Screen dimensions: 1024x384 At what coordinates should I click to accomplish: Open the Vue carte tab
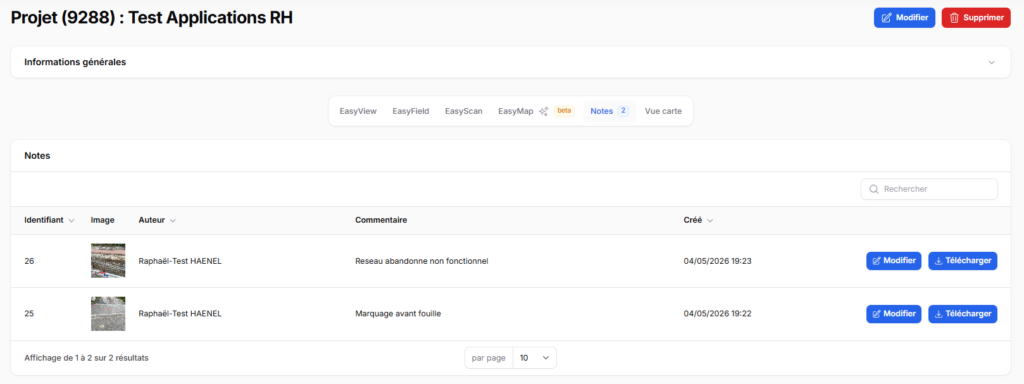point(663,111)
